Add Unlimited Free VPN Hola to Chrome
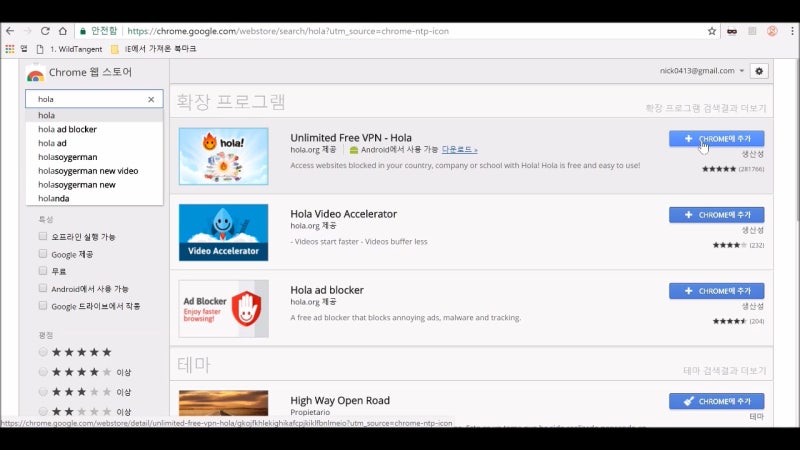 (716, 139)
